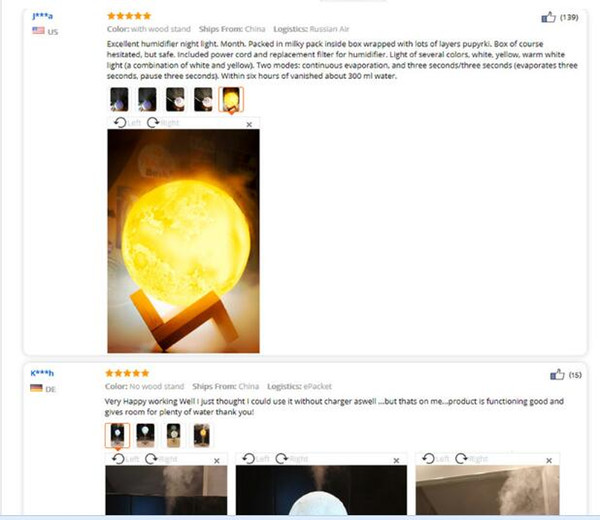Close K***h's middle enlarged photo
Image resolution: width=600 pixels, height=520 pixels.
pyautogui.click(x=396, y=461)
